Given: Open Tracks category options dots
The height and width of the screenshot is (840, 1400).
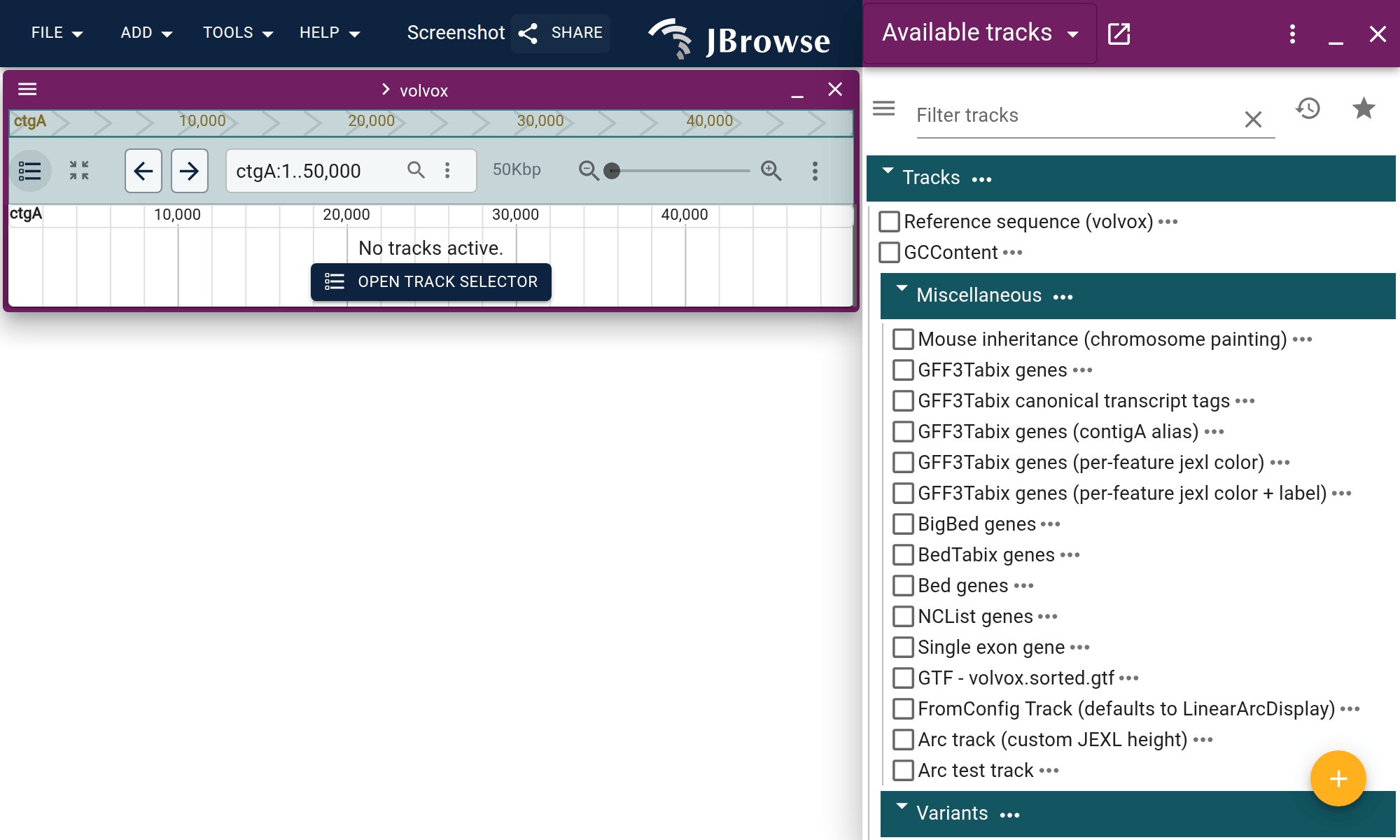Looking at the screenshot, I should tap(981, 180).
